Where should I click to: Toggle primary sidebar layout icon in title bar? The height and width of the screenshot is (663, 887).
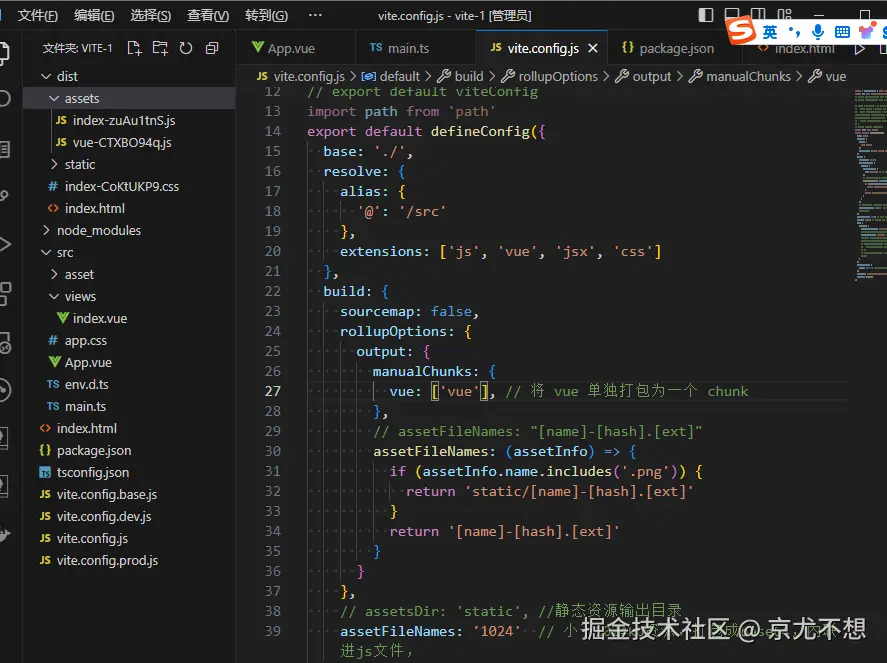point(705,15)
